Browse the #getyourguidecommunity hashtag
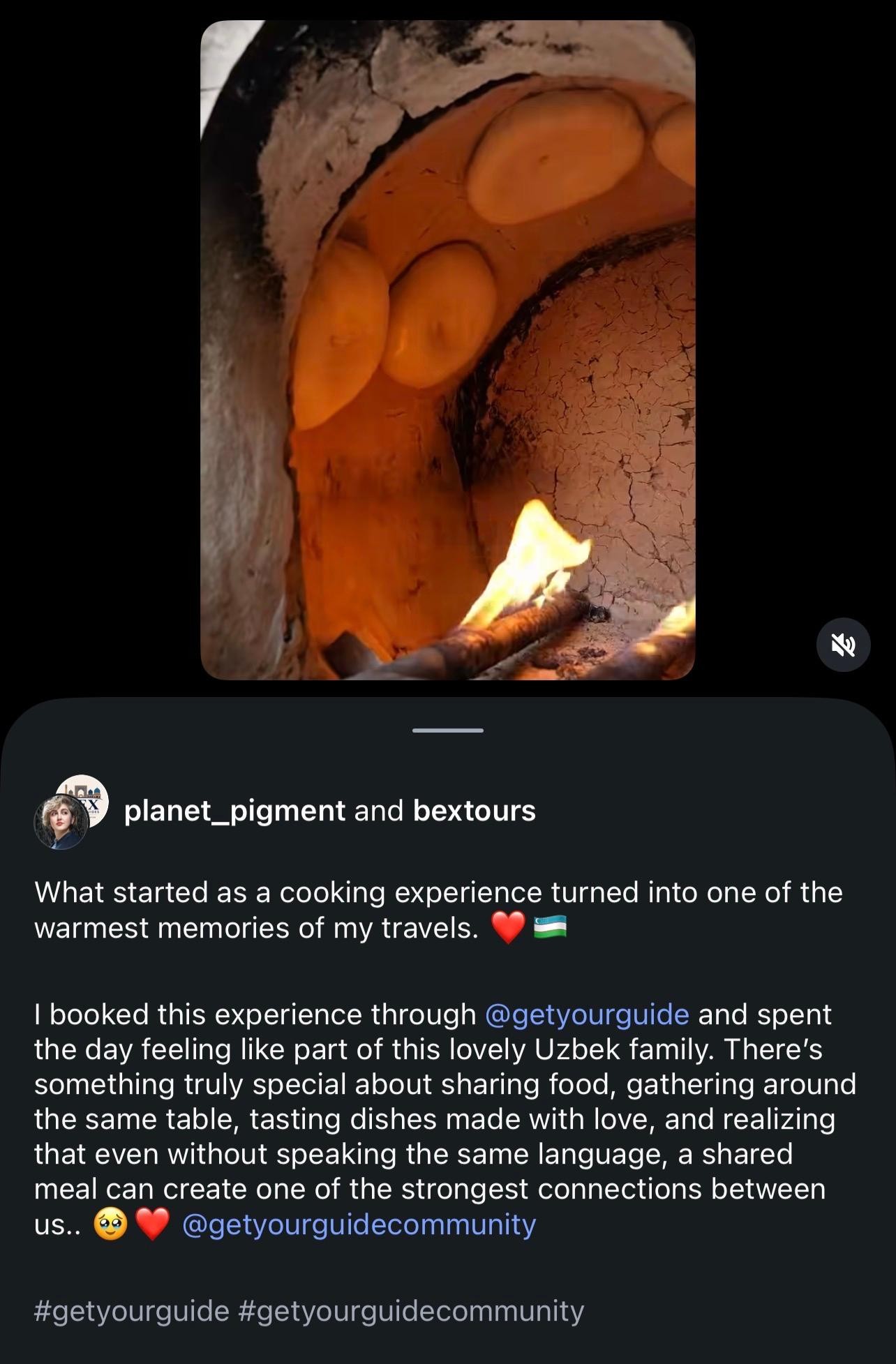The height and width of the screenshot is (1364, 896). (411, 1311)
